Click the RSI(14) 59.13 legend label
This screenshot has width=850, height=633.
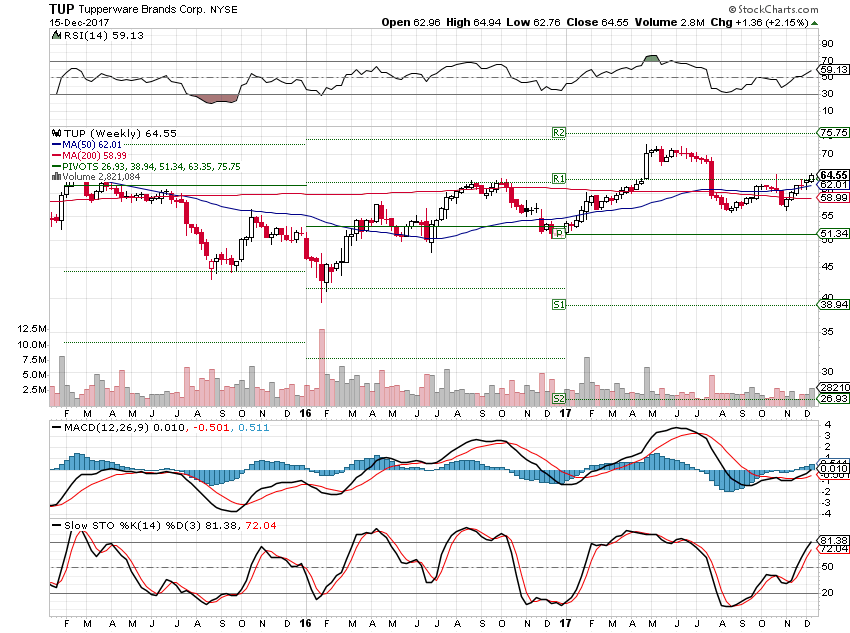(x=104, y=35)
